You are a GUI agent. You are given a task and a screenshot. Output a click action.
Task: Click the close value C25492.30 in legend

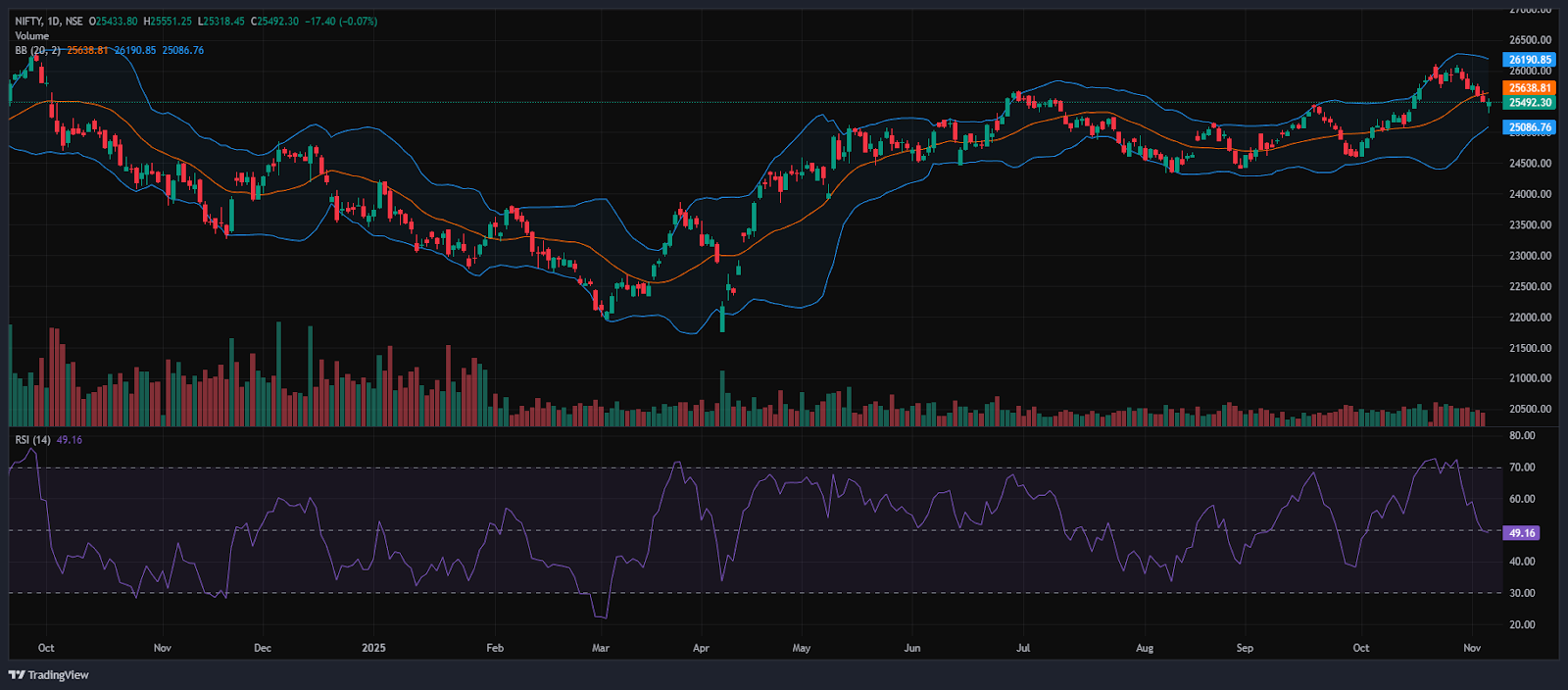[x=274, y=21]
